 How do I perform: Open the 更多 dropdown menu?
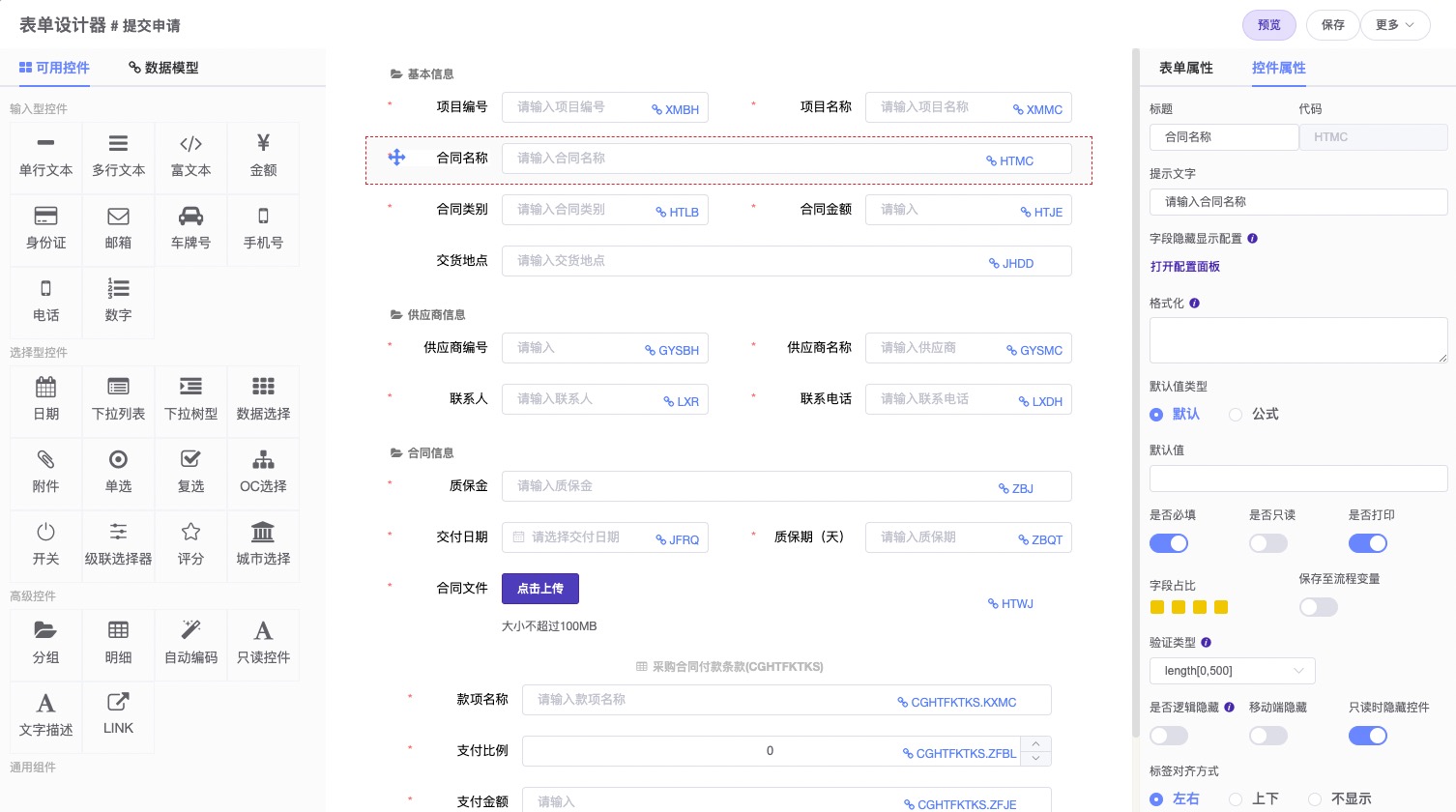pos(1395,25)
